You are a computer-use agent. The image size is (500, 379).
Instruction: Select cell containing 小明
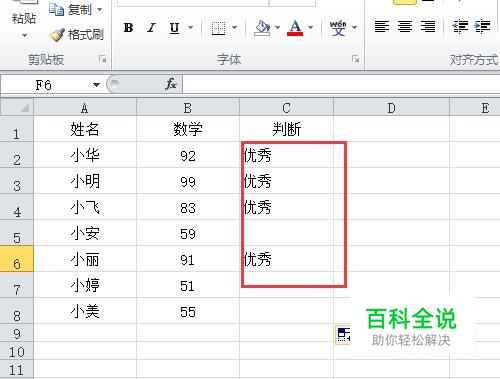[85, 181]
